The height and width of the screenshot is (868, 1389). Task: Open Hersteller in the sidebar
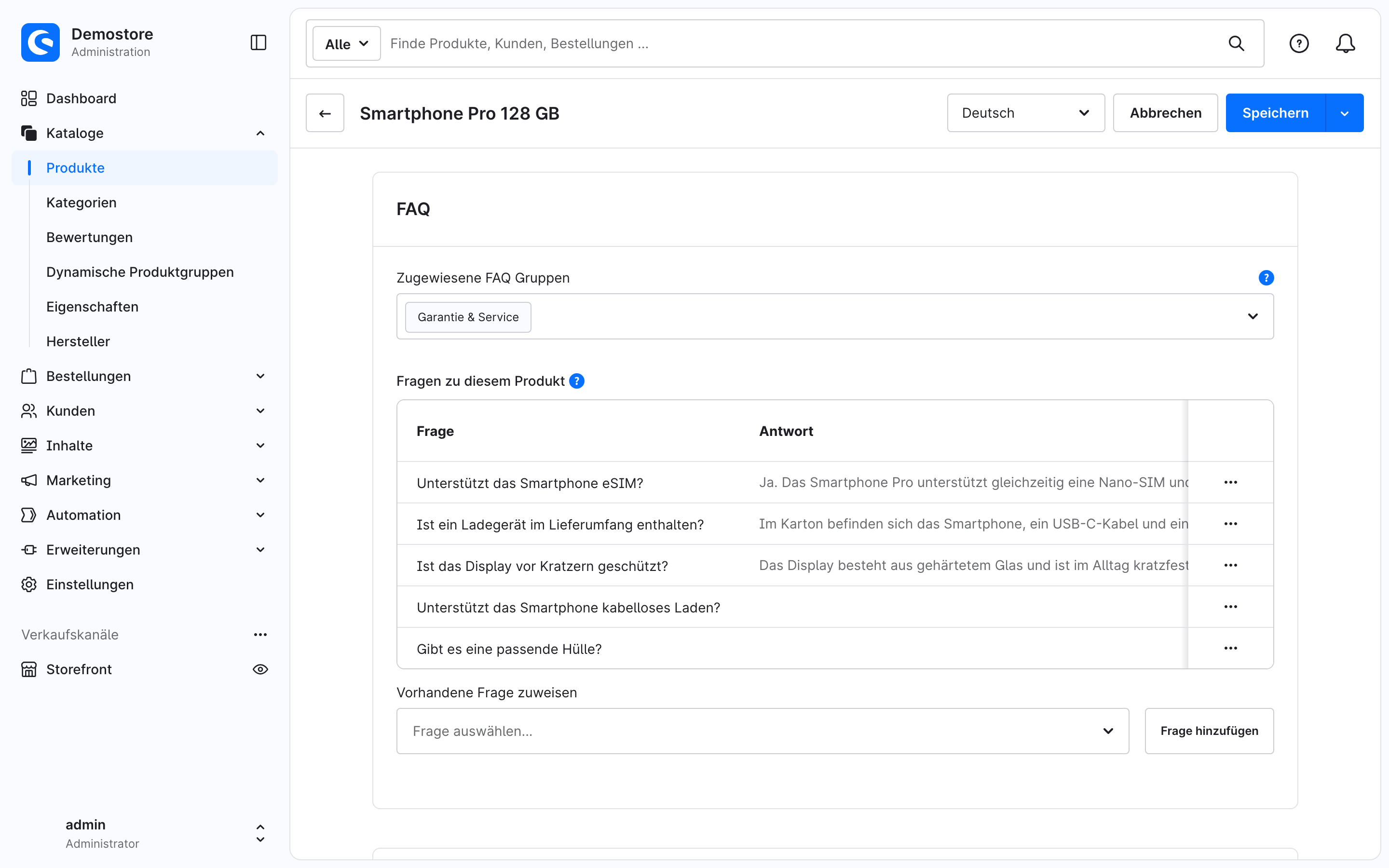pos(78,341)
